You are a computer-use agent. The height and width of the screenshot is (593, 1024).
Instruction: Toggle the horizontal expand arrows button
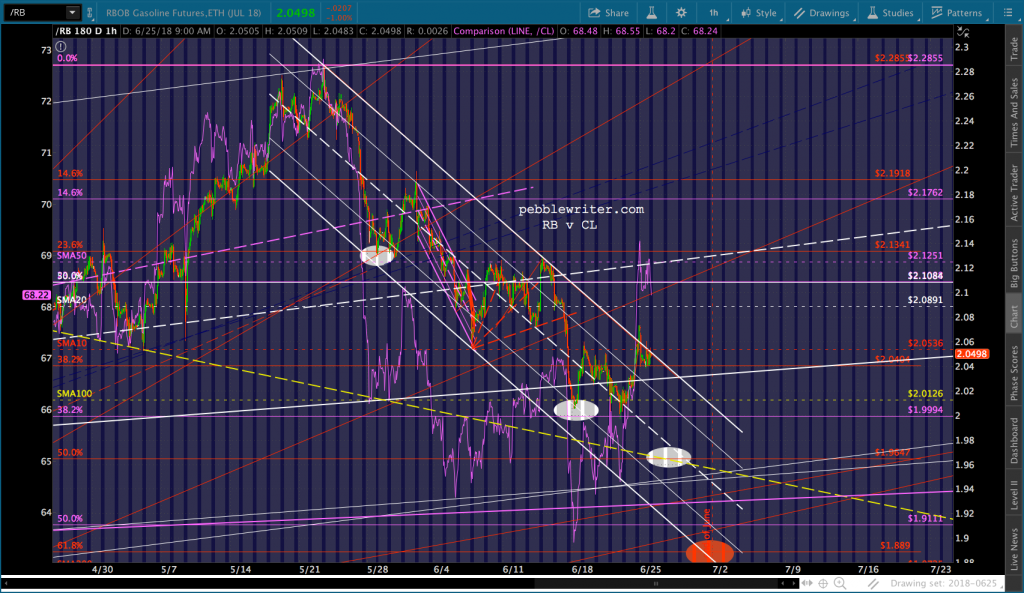pos(807,583)
